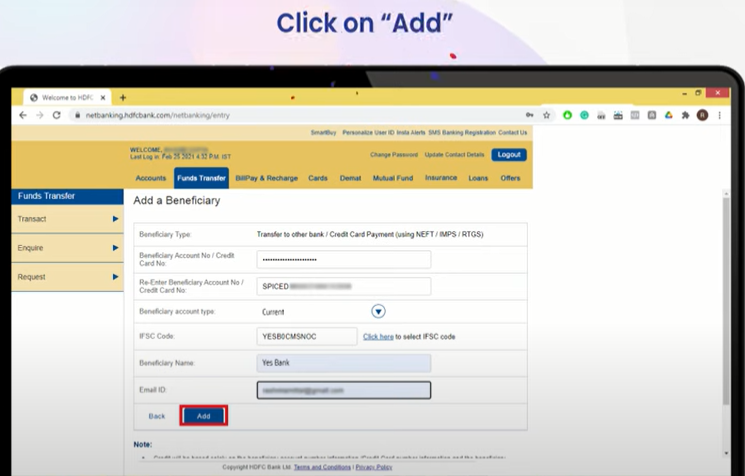The width and height of the screenshot is (745, 476).
Task: Open the Cards tab
Action: (x=318, y=178)
